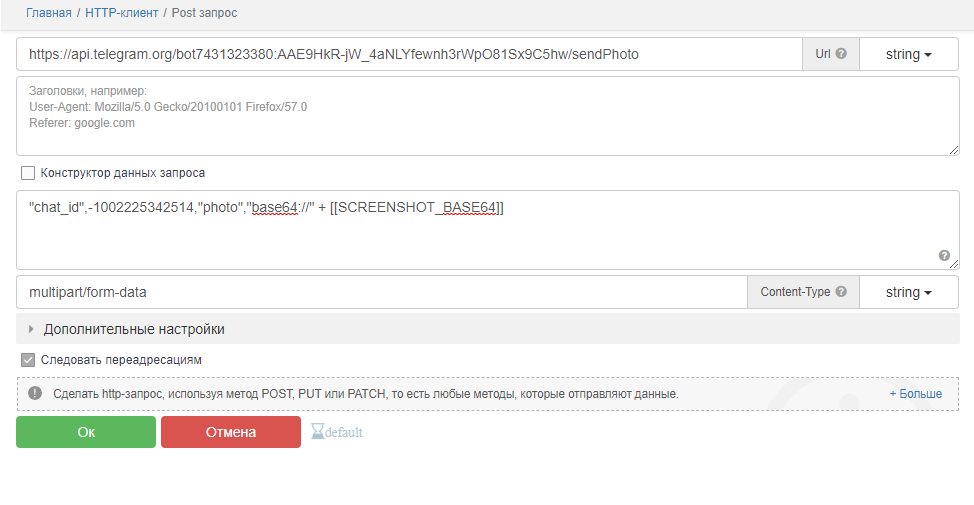
Task: Open string type dropdown next to Url
Action: tap(908, 54)
